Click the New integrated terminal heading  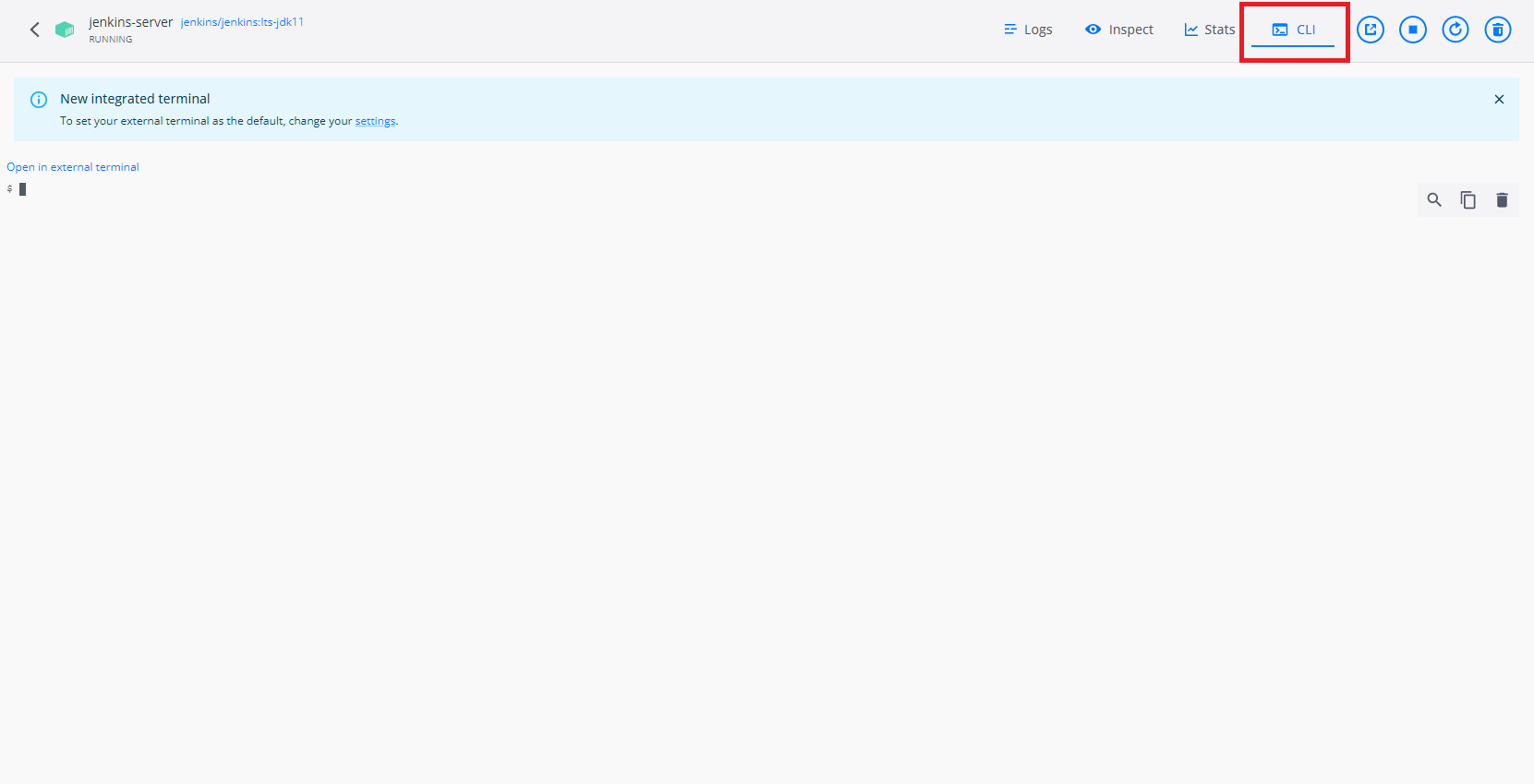tap(135, 99)
